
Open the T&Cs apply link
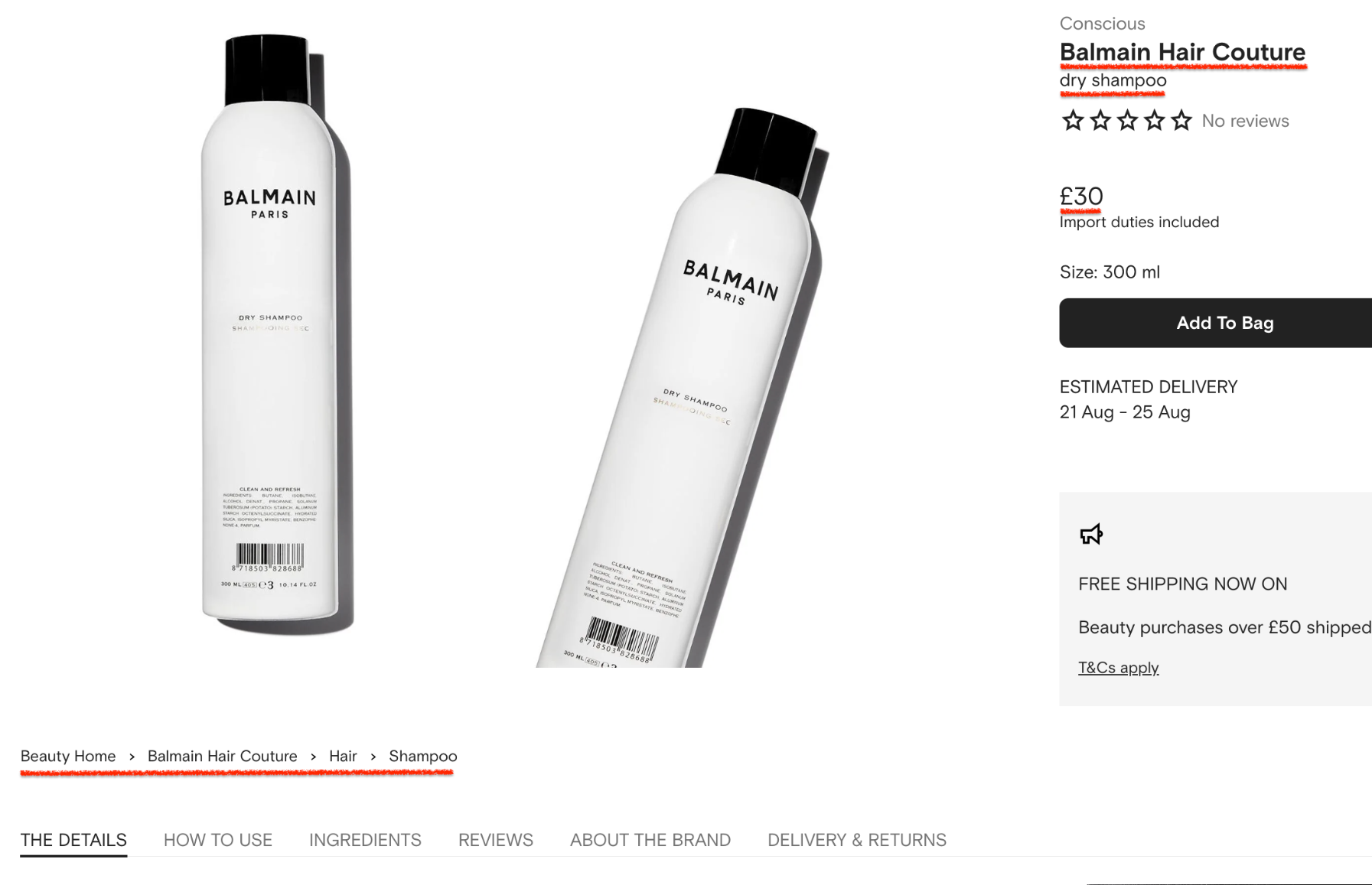coord(1118,668)
